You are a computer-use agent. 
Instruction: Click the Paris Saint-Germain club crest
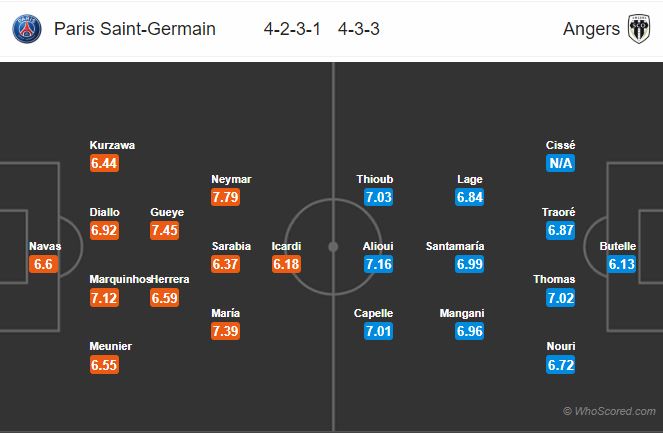pyautogui.click(x=27, y=29)
